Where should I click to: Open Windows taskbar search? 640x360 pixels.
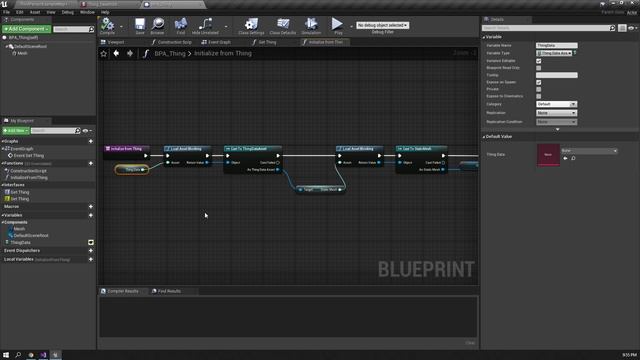point(18,355)
